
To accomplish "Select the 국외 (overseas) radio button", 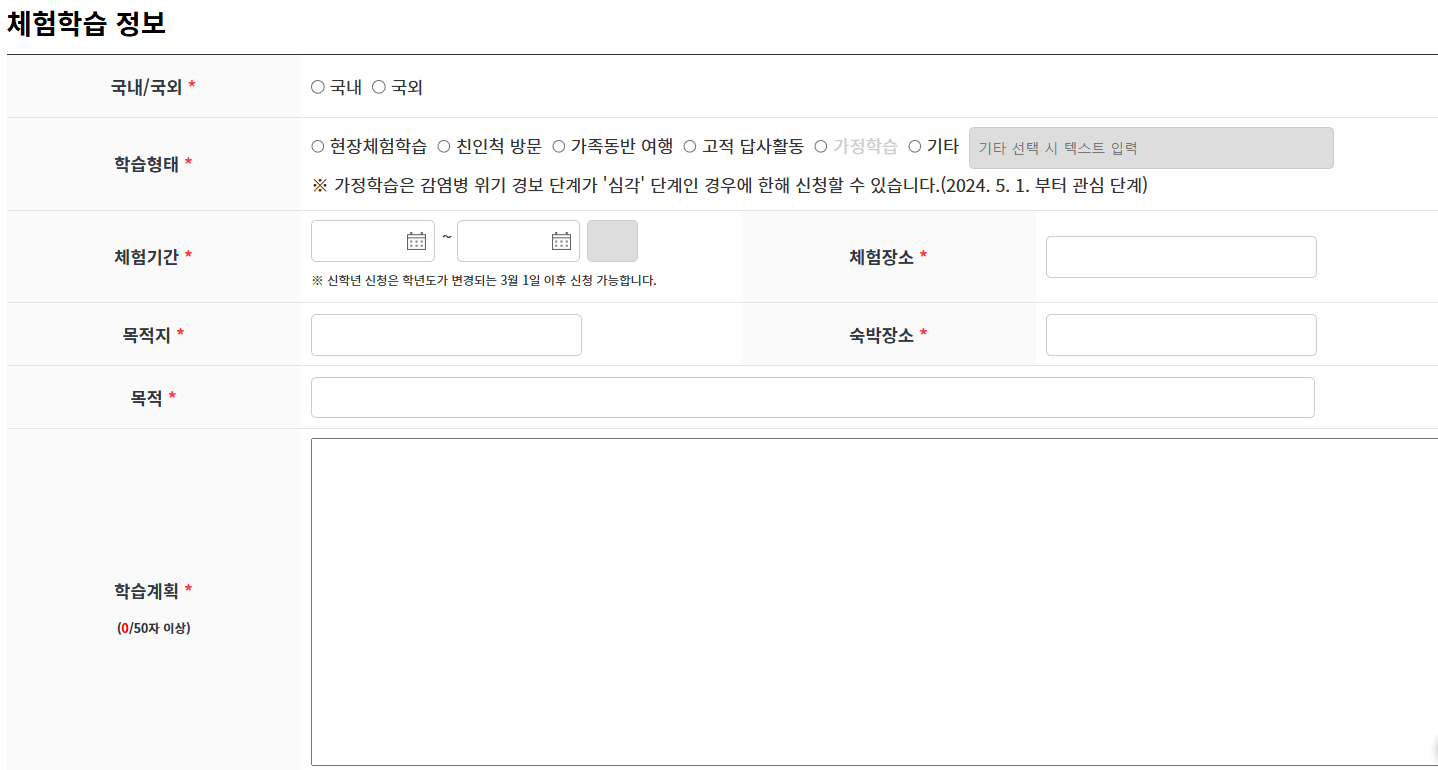I will [x=378, y=87].
